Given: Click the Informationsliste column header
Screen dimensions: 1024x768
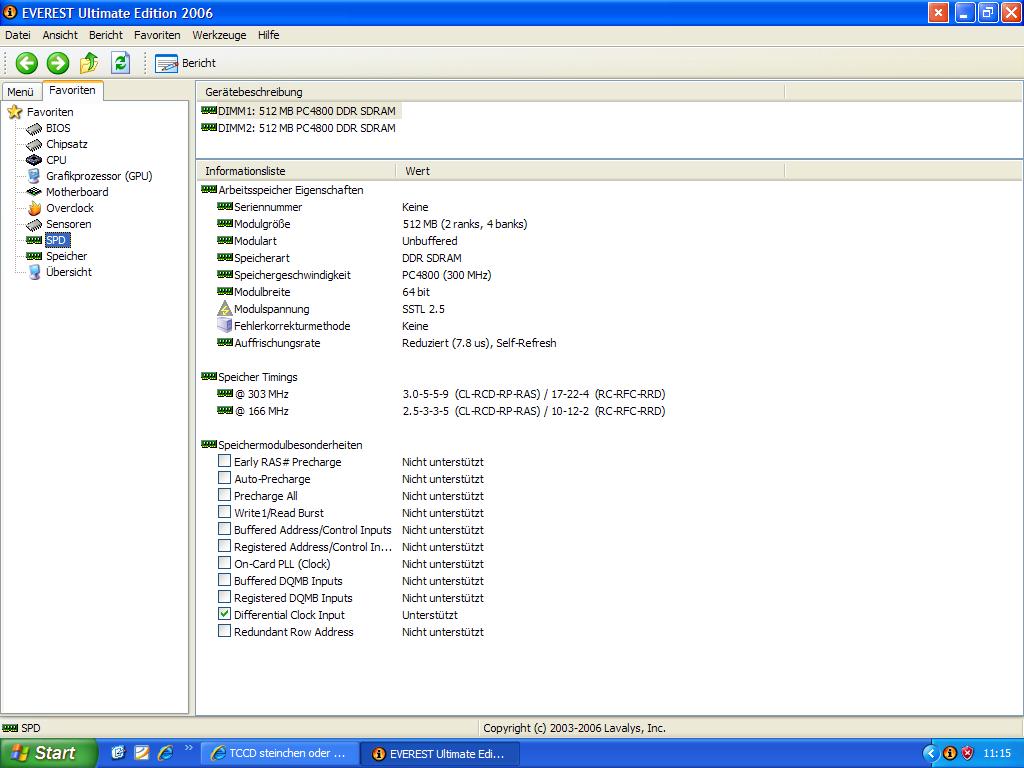Looking at the screenshot, I should tap(296, 171).
